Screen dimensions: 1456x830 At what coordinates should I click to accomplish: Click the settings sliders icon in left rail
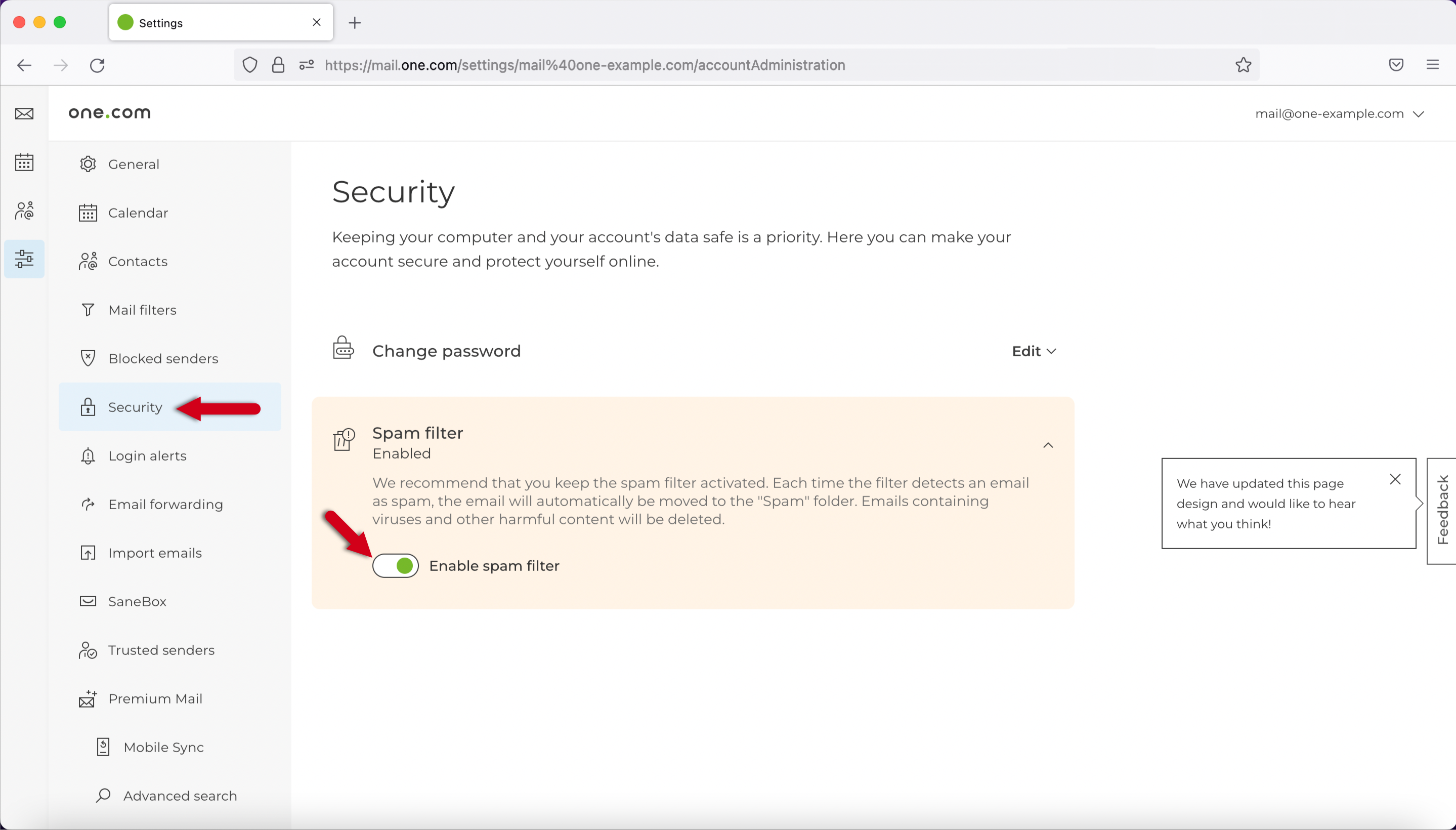[24, 259]
